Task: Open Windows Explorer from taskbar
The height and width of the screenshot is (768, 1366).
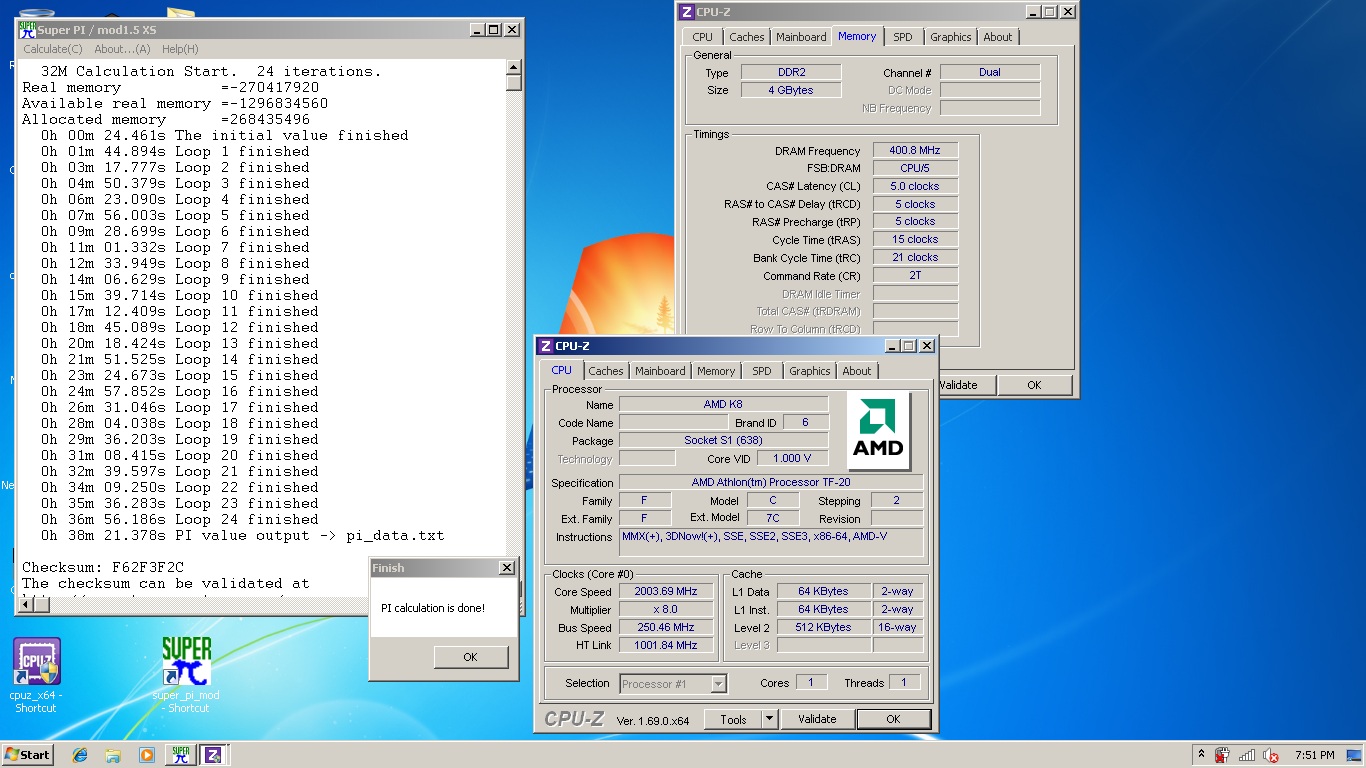Action: [113, 755]
